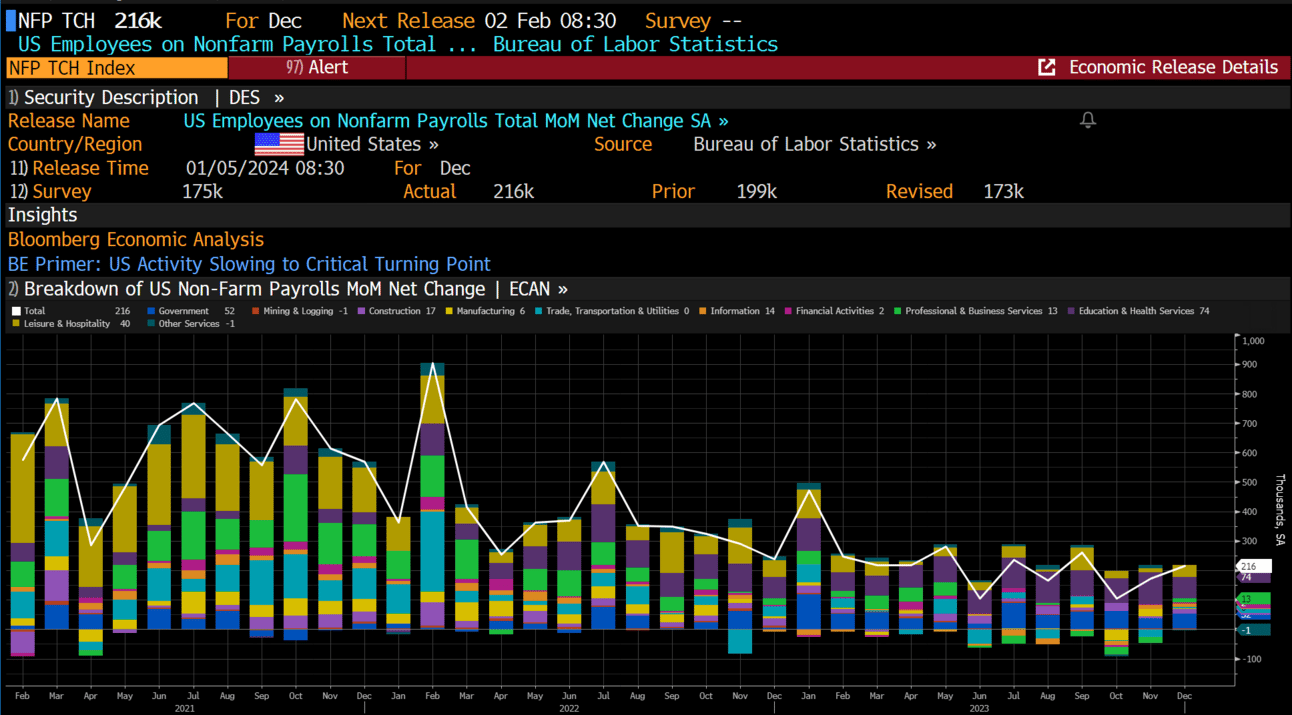Screen dimensions: 1292x715
Task: Open Economic Release Details popout icon
Action: pos(1047,67)
